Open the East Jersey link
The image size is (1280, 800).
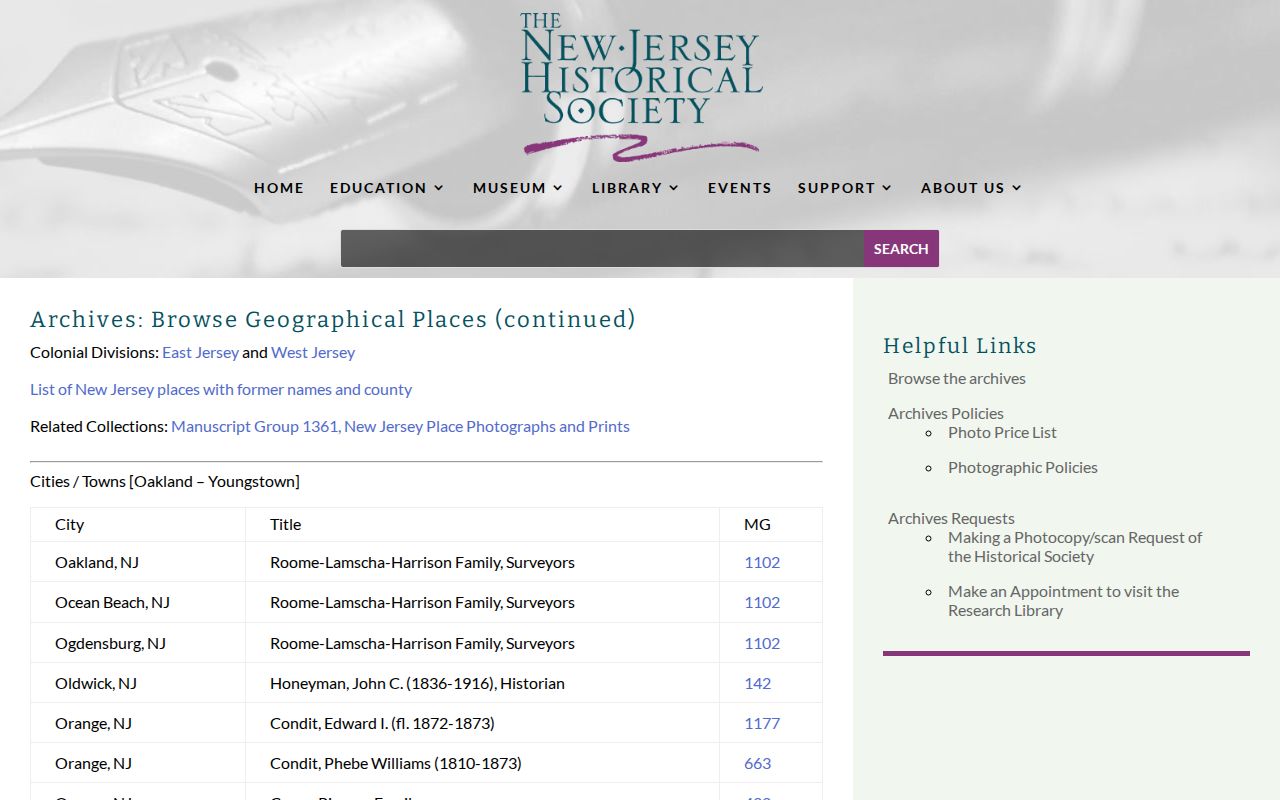(200, 353)
